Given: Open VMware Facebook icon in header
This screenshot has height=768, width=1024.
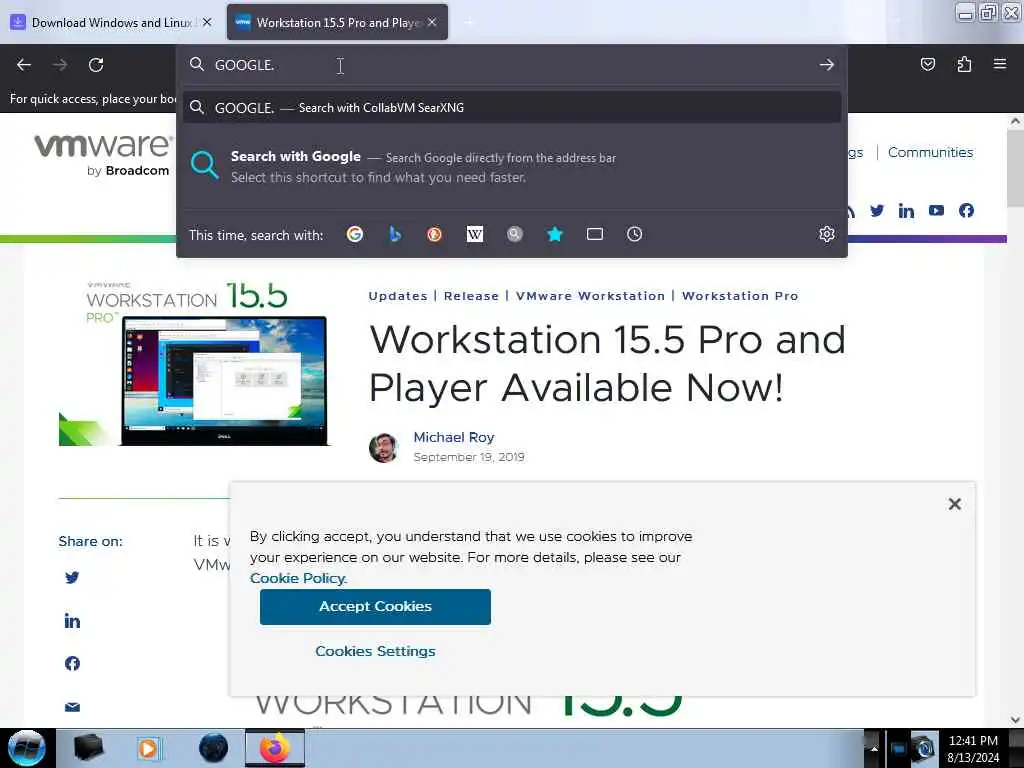Looking at the screenshot, I should (967, 210).
